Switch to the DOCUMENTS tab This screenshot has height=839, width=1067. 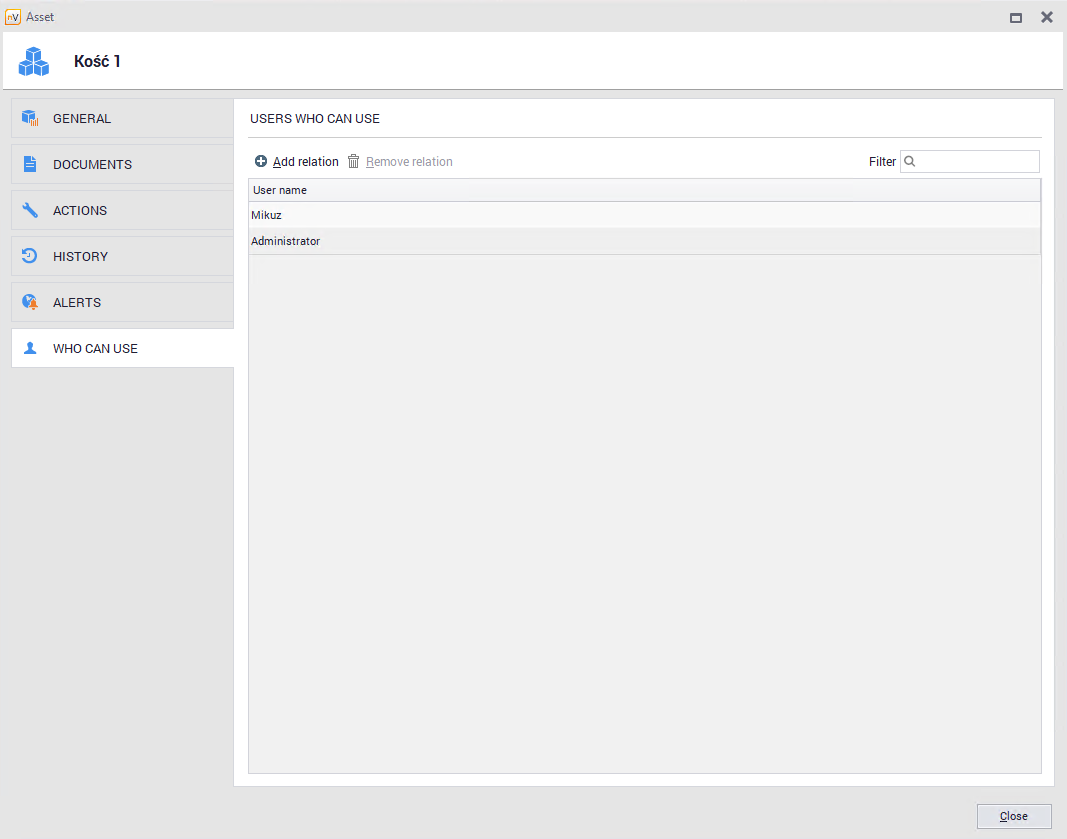(92, 164)
